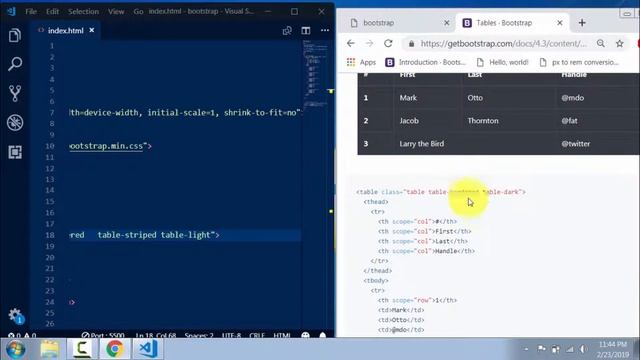The width and height of the screenshot is (640, 360).
Task: Open the Camtasia recorder taskbar icon
Action: (82, 349)
